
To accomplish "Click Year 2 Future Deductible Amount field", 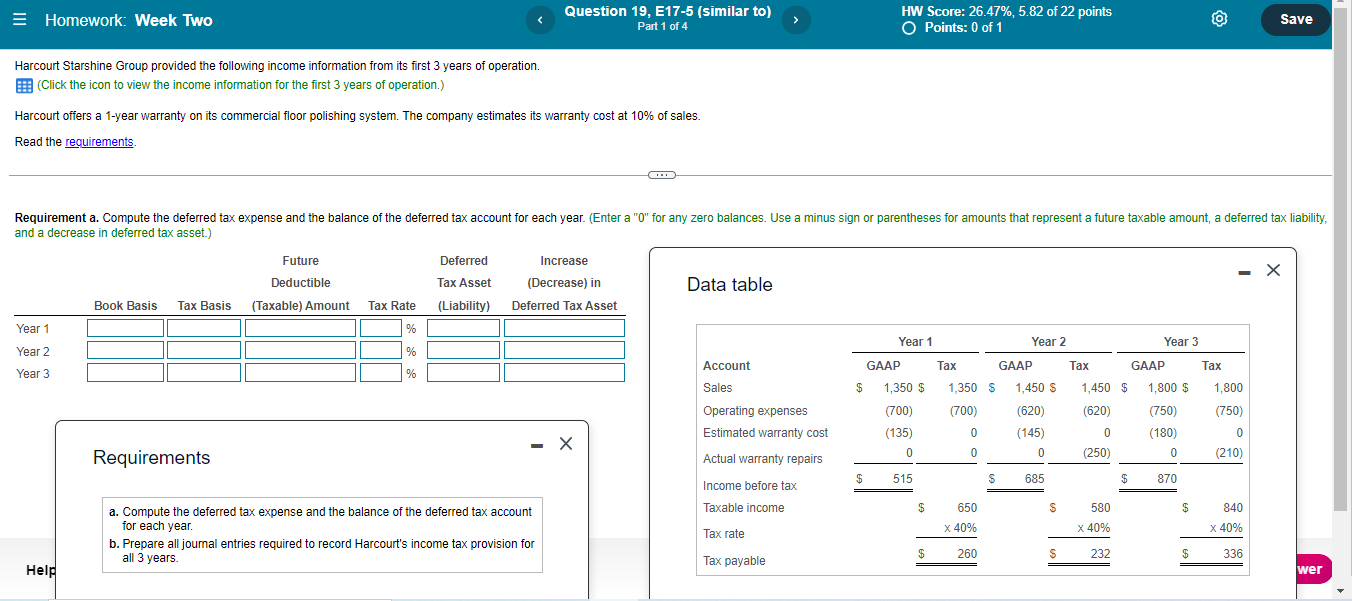I will [301, 350].
